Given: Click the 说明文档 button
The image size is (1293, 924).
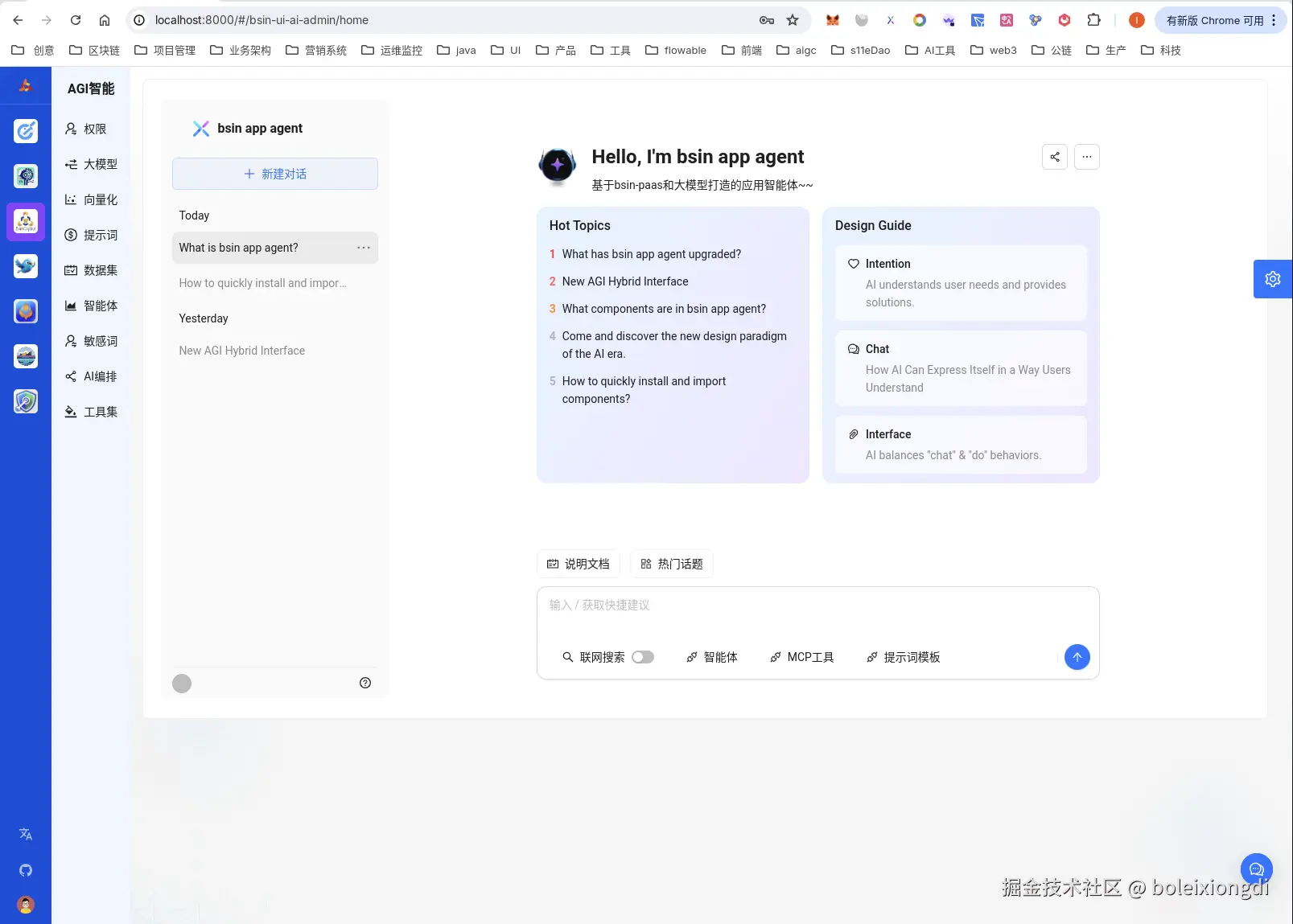Looking at the screenshot, I should click(579, 564).
